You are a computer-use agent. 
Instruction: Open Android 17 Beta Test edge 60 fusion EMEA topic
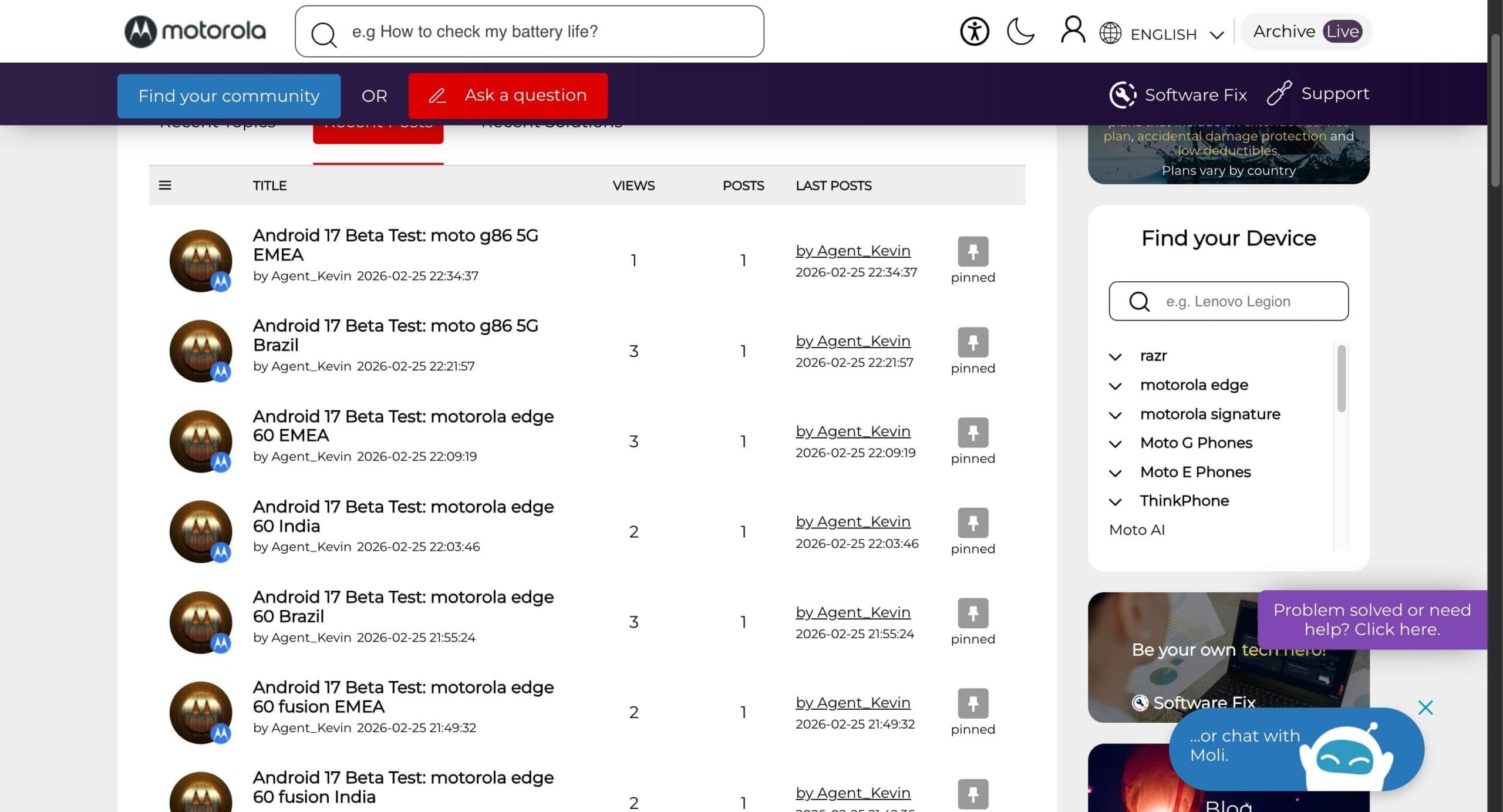403,697
